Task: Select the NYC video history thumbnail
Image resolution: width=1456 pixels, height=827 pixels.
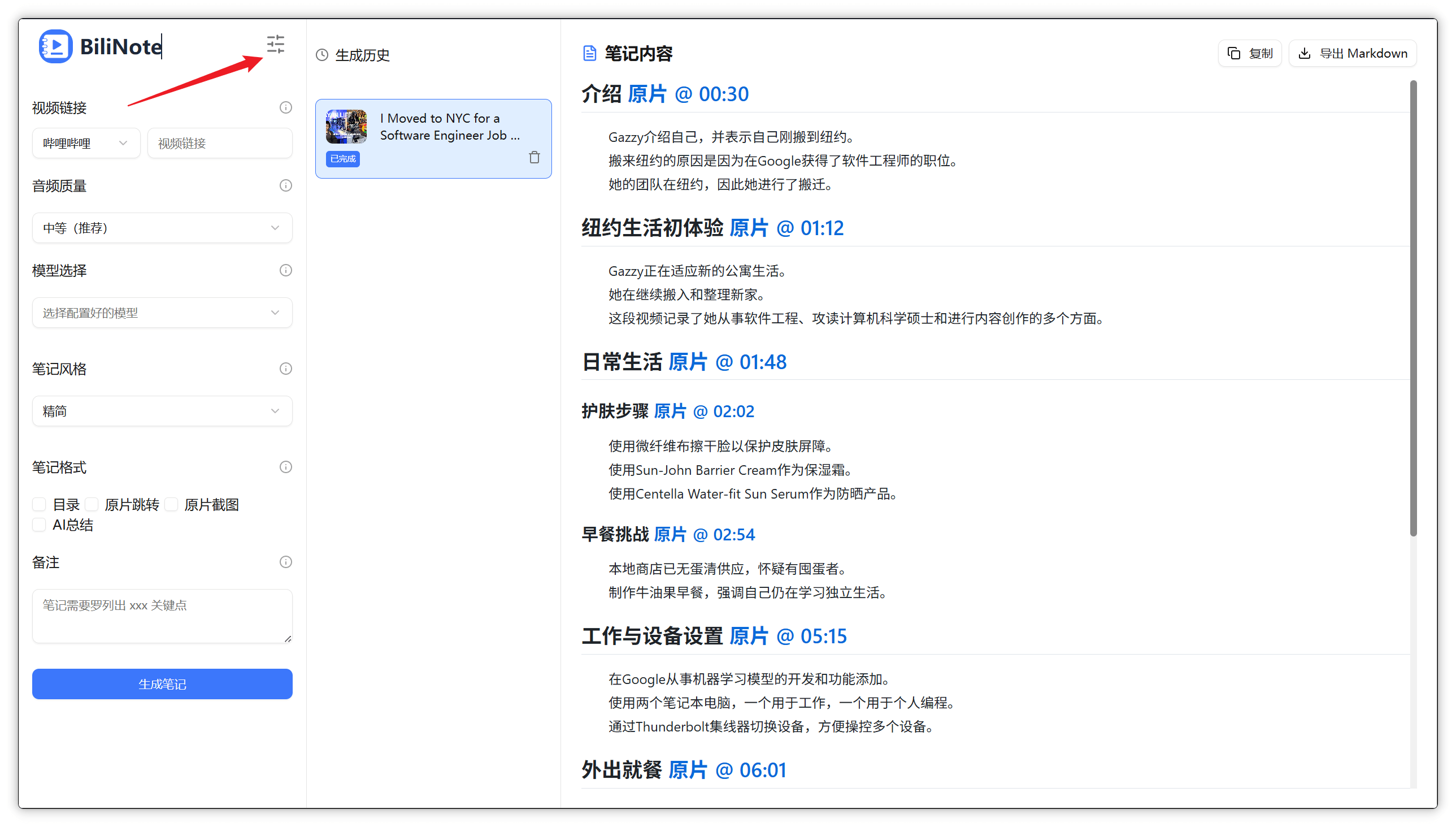Action: click(345, 126)
